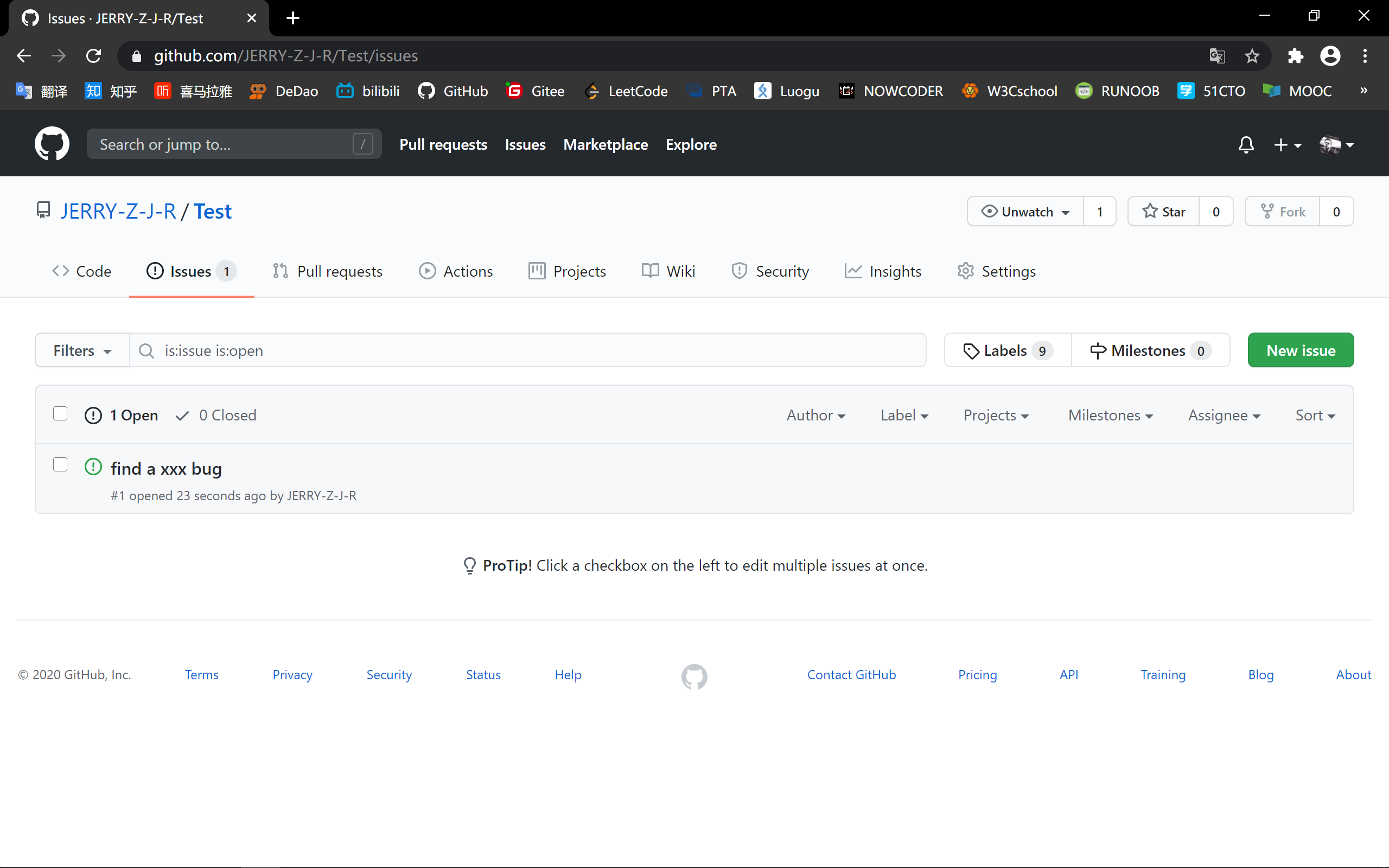Open the Assignee filter dropdown

(x=1224, y=415)
